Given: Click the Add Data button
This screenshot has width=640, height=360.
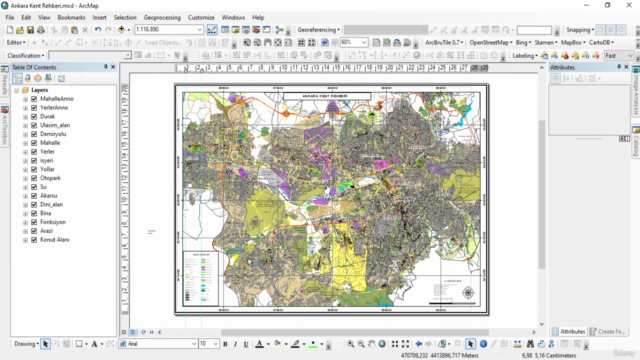Looking at the screenshot, I should [121, 30].
